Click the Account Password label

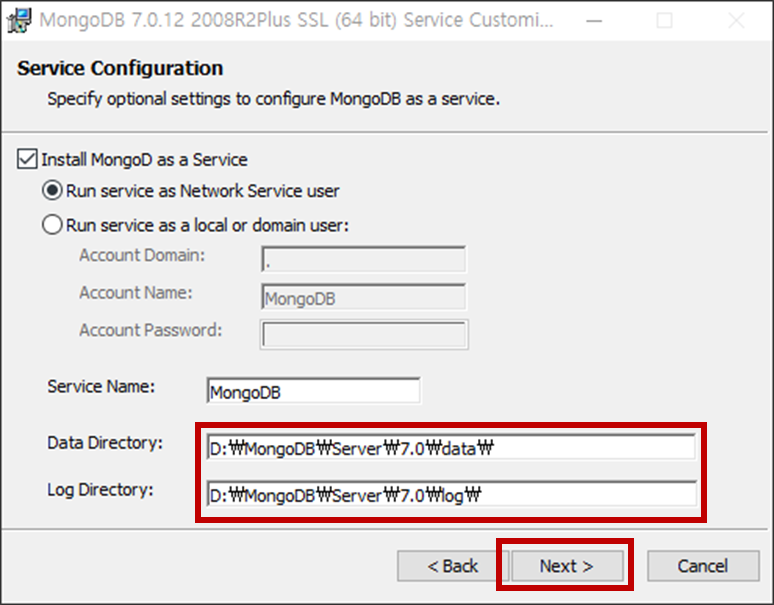tap(151, 330)
